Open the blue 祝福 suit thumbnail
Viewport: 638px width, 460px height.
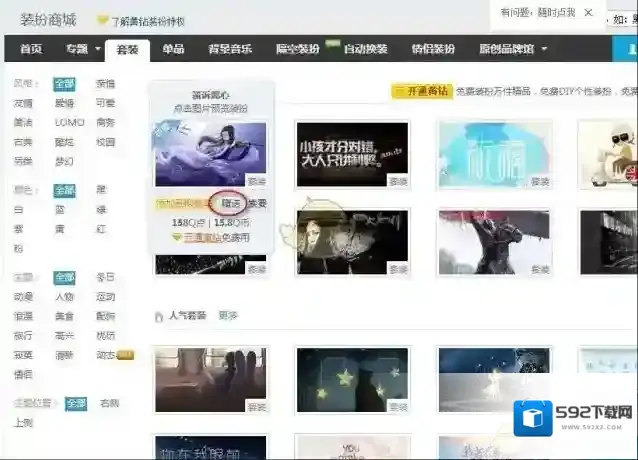(x=494, y=154)
